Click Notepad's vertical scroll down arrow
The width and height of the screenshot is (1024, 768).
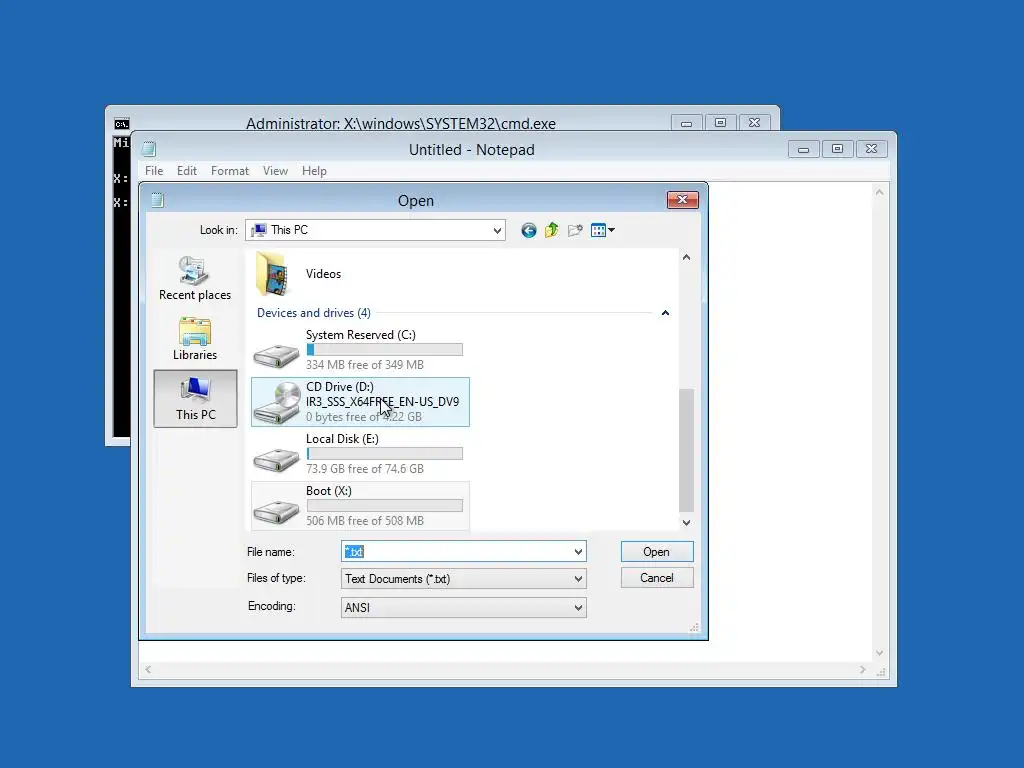coord(880,653)
